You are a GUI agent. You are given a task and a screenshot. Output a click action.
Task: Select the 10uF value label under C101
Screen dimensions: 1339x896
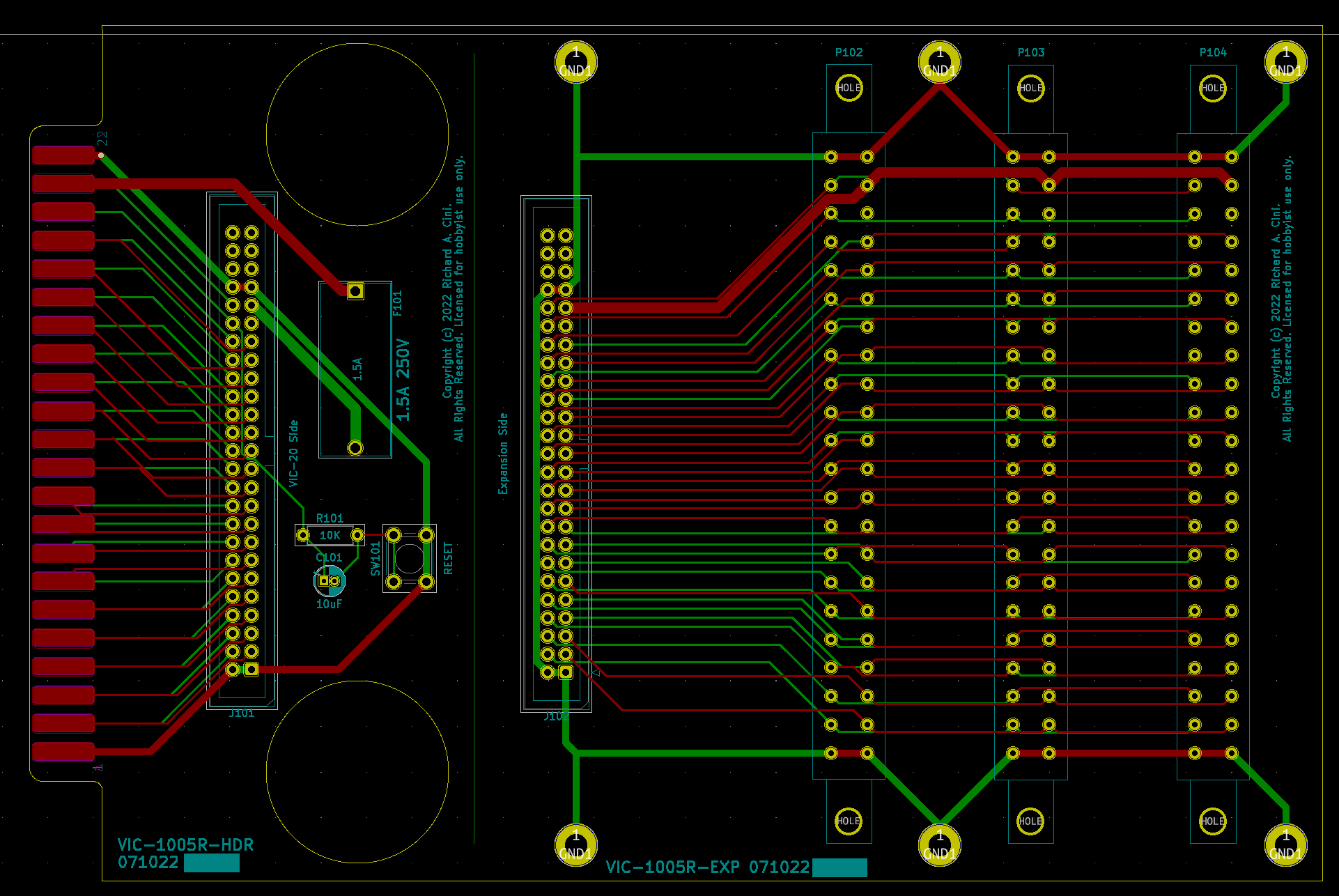pos(329,604)
